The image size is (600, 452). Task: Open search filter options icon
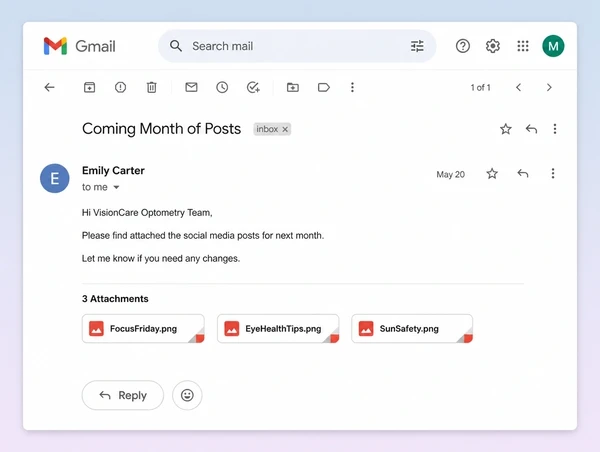coord(417,46)
